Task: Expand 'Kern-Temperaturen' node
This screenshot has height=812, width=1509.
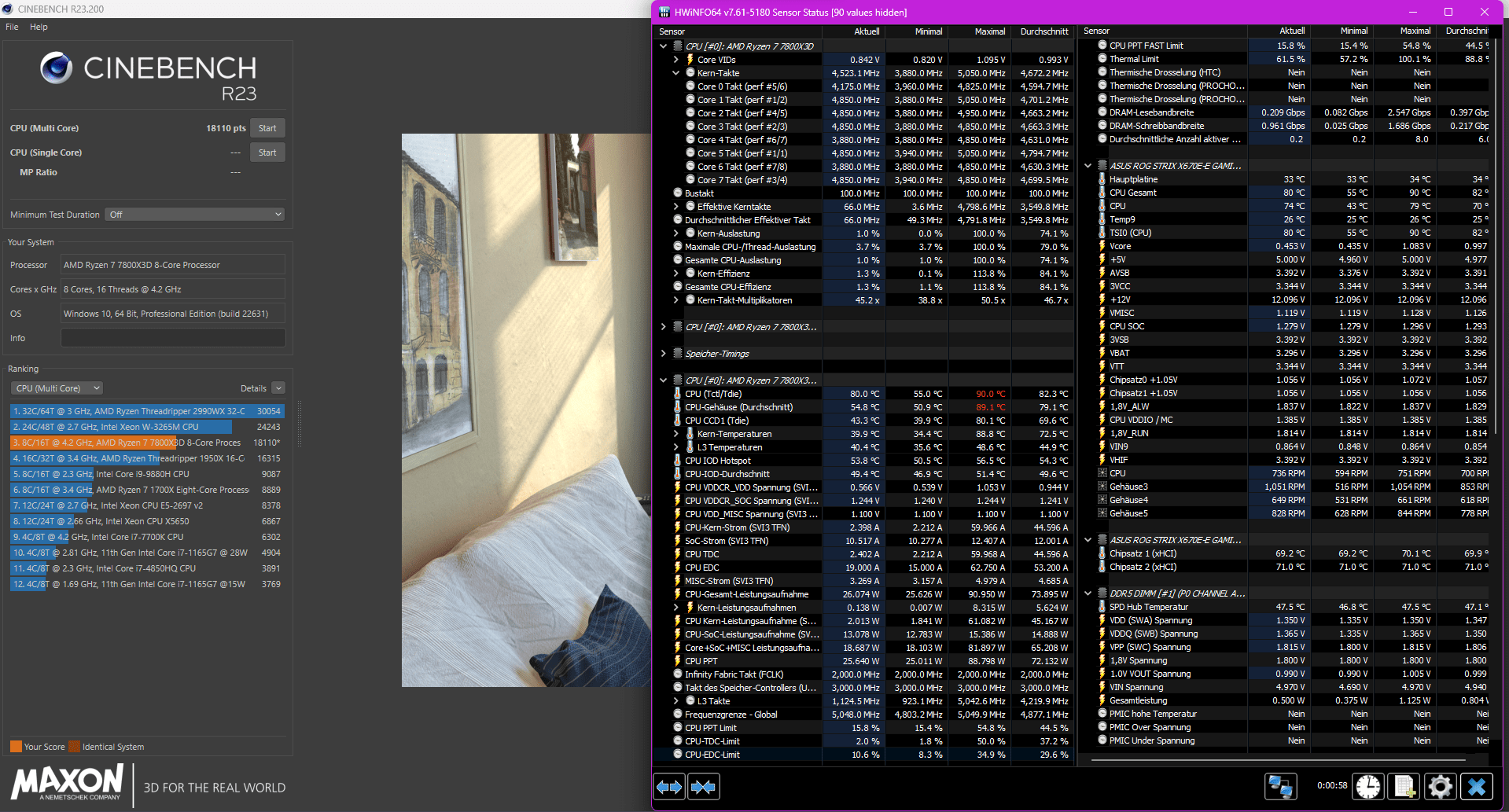Action: (675, 434)
